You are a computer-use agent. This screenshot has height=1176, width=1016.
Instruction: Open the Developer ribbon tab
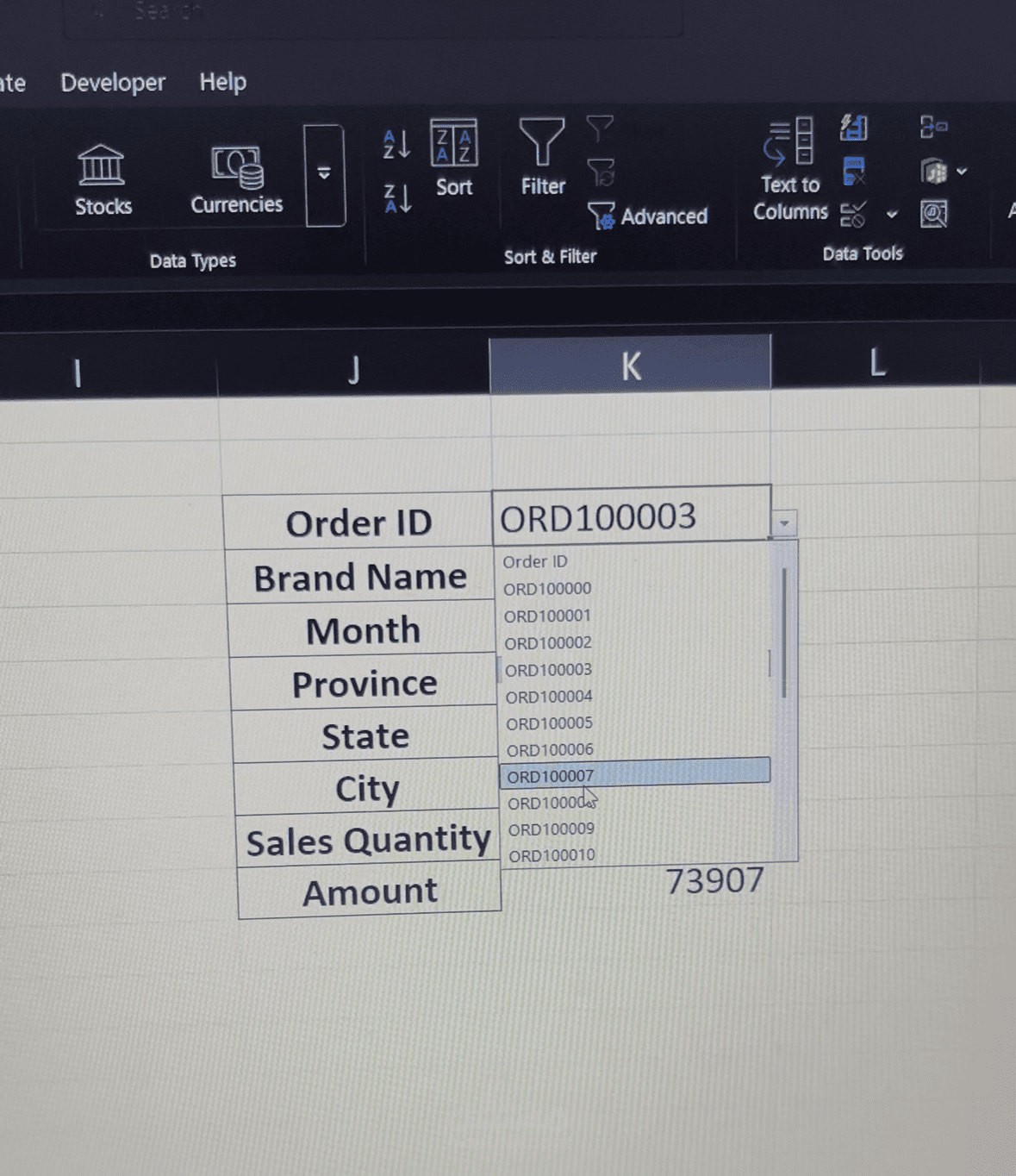click(x=113, y=83)
